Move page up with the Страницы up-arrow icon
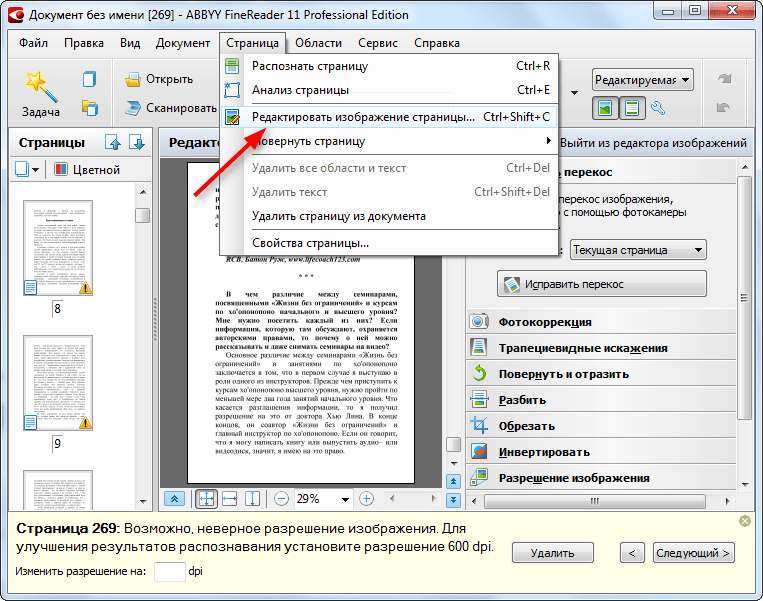This screenshot has width=763, height=601. coord(113,143)
